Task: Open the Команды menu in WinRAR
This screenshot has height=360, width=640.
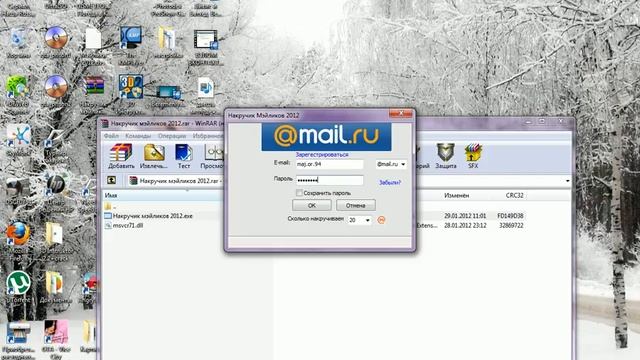Action: (x=138, y=136)
